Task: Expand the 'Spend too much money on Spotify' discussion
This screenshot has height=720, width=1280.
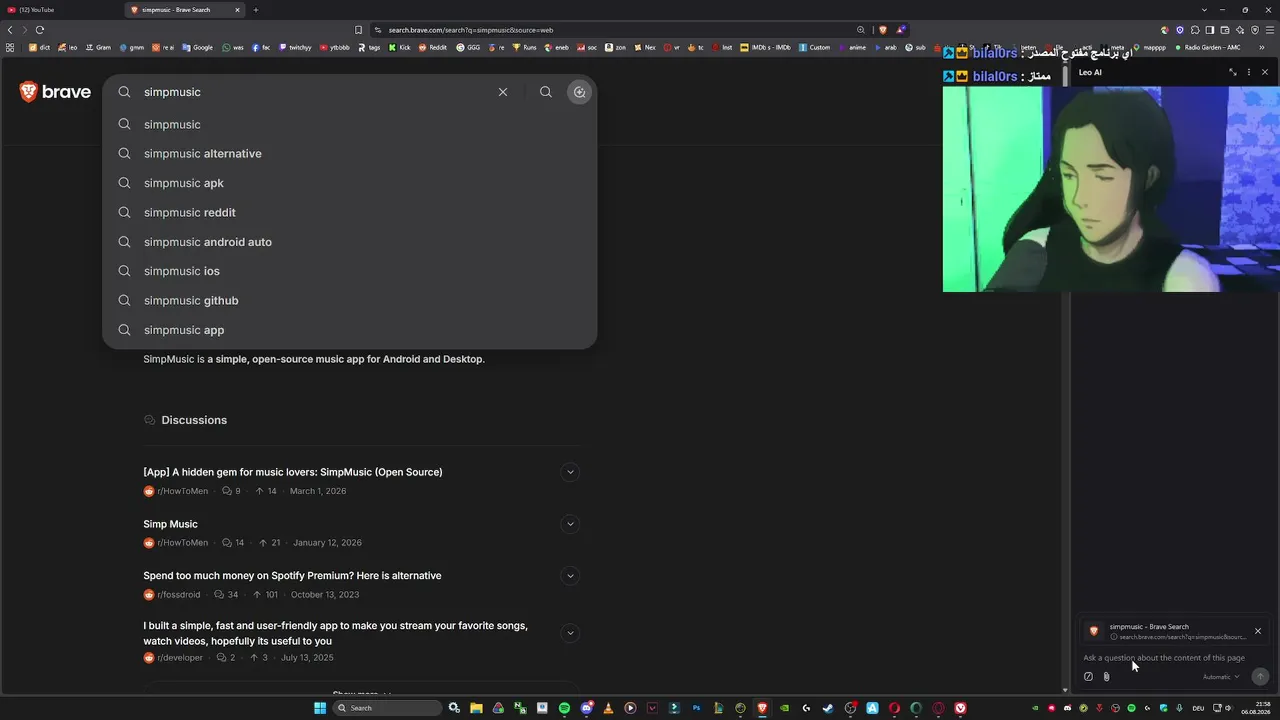Action: click(x=570, y=576)
